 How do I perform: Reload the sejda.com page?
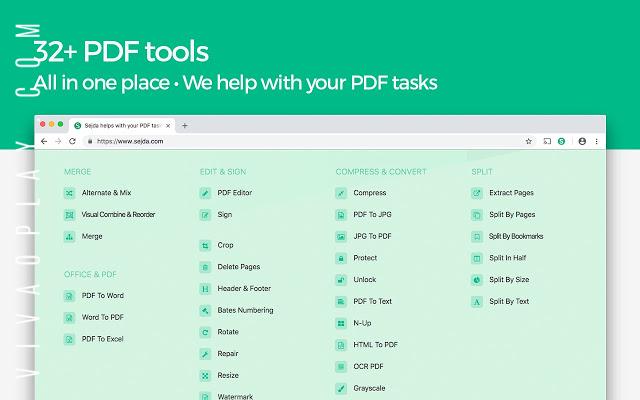(72, 141)
